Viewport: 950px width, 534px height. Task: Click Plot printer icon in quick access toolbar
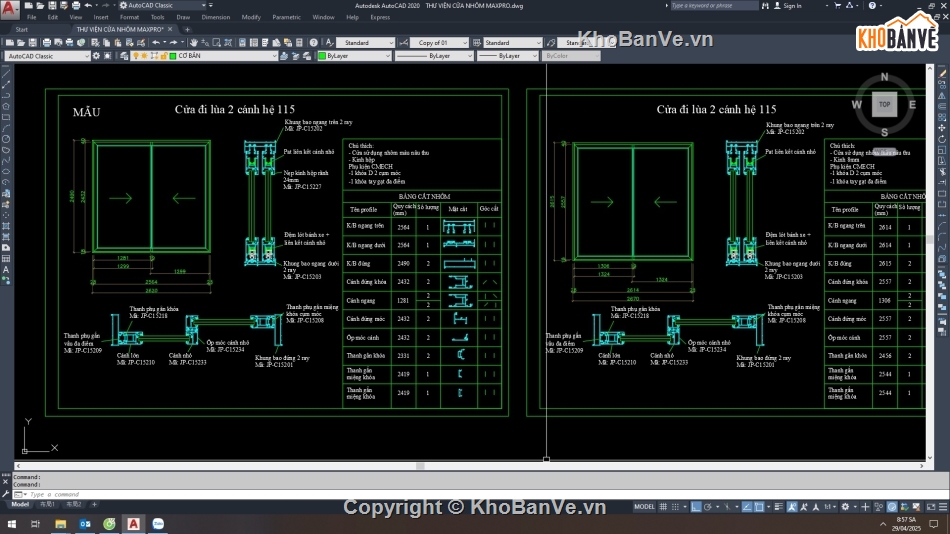click(x=76, y=5)
